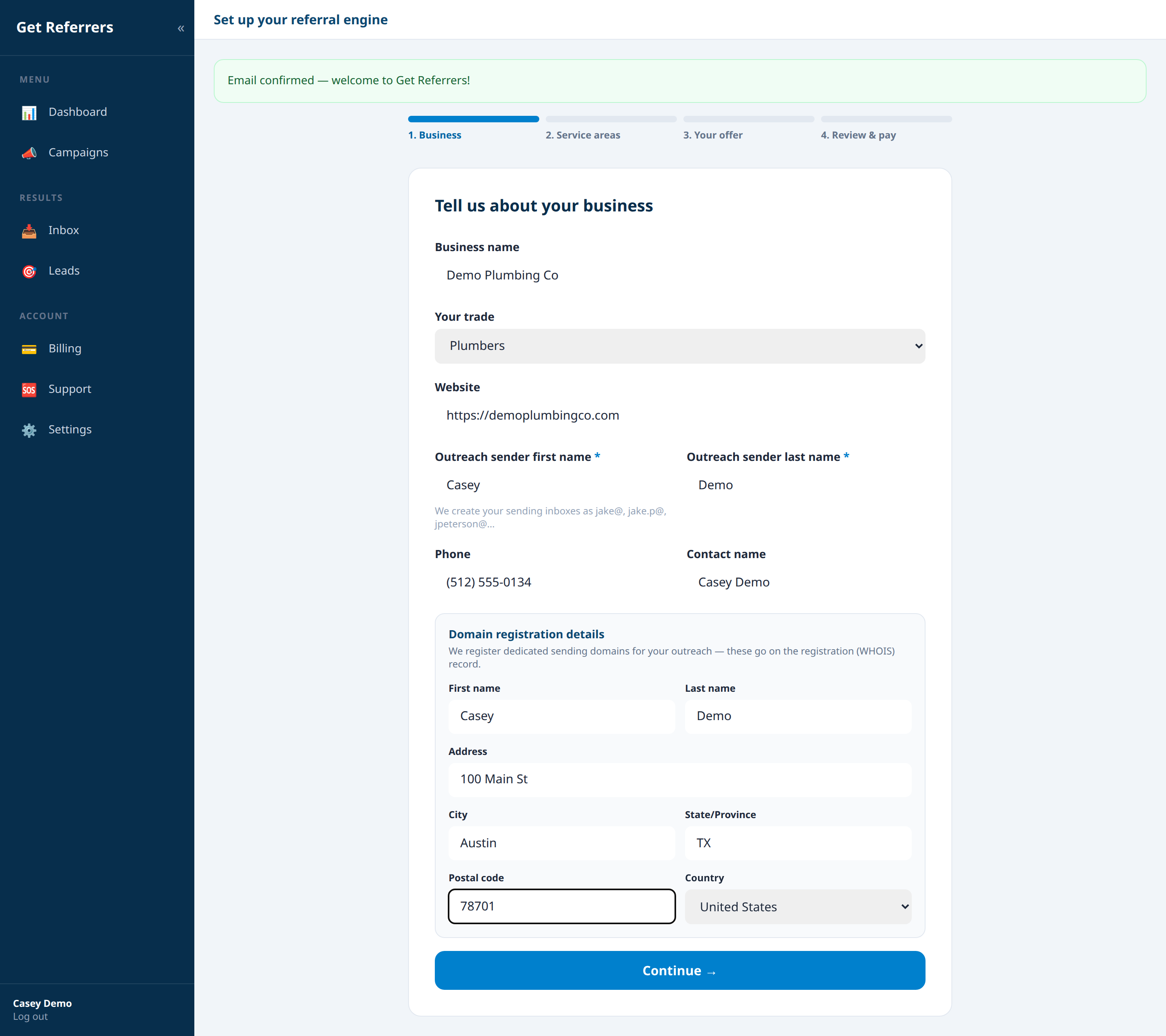This screenshot has height=1036, width=1166.
Task: Go to the Inbox menu item
Action: [97, 230]
